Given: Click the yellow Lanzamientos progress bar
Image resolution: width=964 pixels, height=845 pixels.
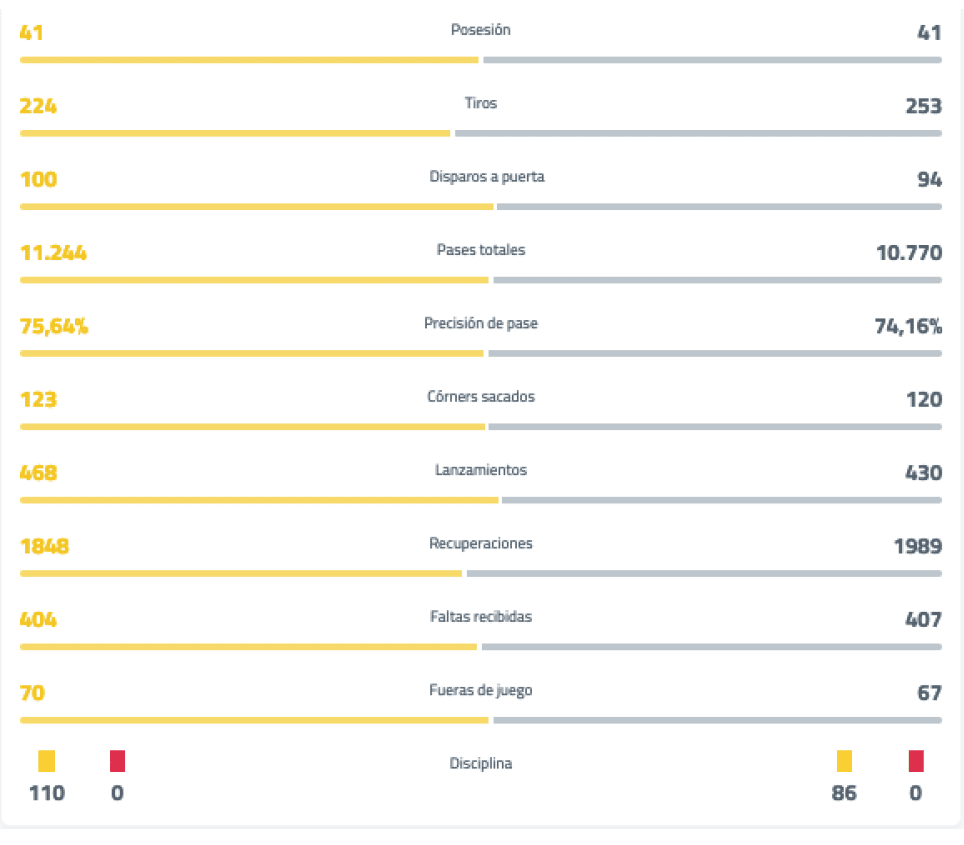Looking at the screenshot, I should 259,500.
